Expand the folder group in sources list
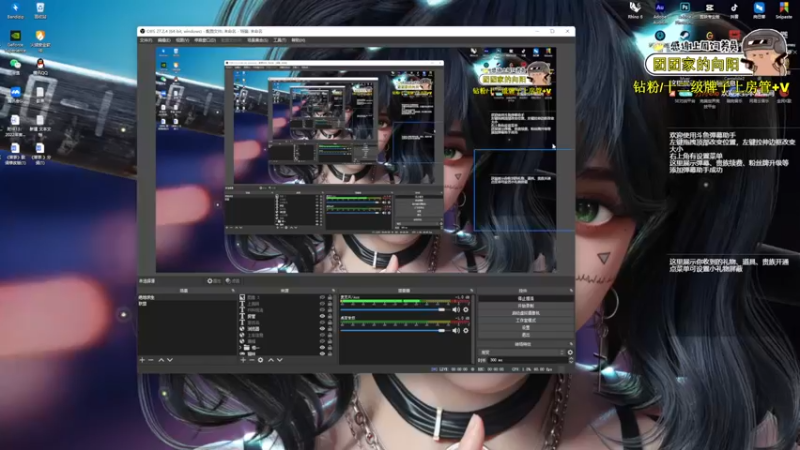 click(x=240, y=347)
